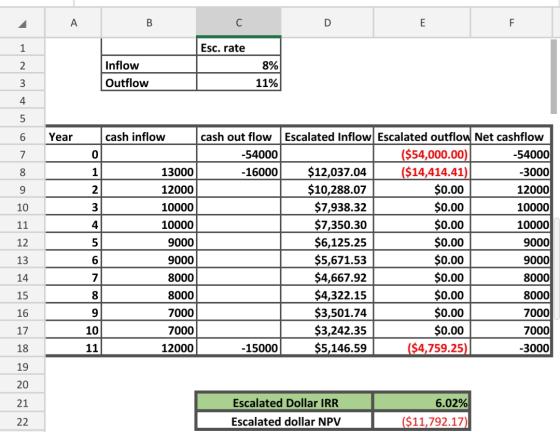Select column C header
Screen dimensions: 560x432
point(239,23)
